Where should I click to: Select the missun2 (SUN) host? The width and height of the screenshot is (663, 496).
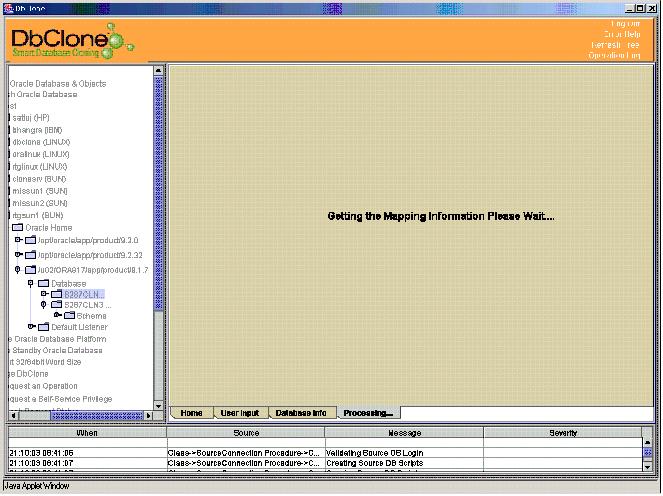40,203
